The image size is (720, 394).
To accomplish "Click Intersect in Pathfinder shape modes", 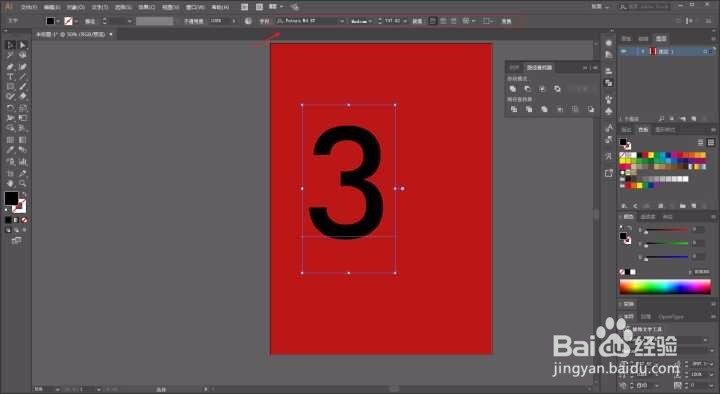I will [x=542, y=89].
